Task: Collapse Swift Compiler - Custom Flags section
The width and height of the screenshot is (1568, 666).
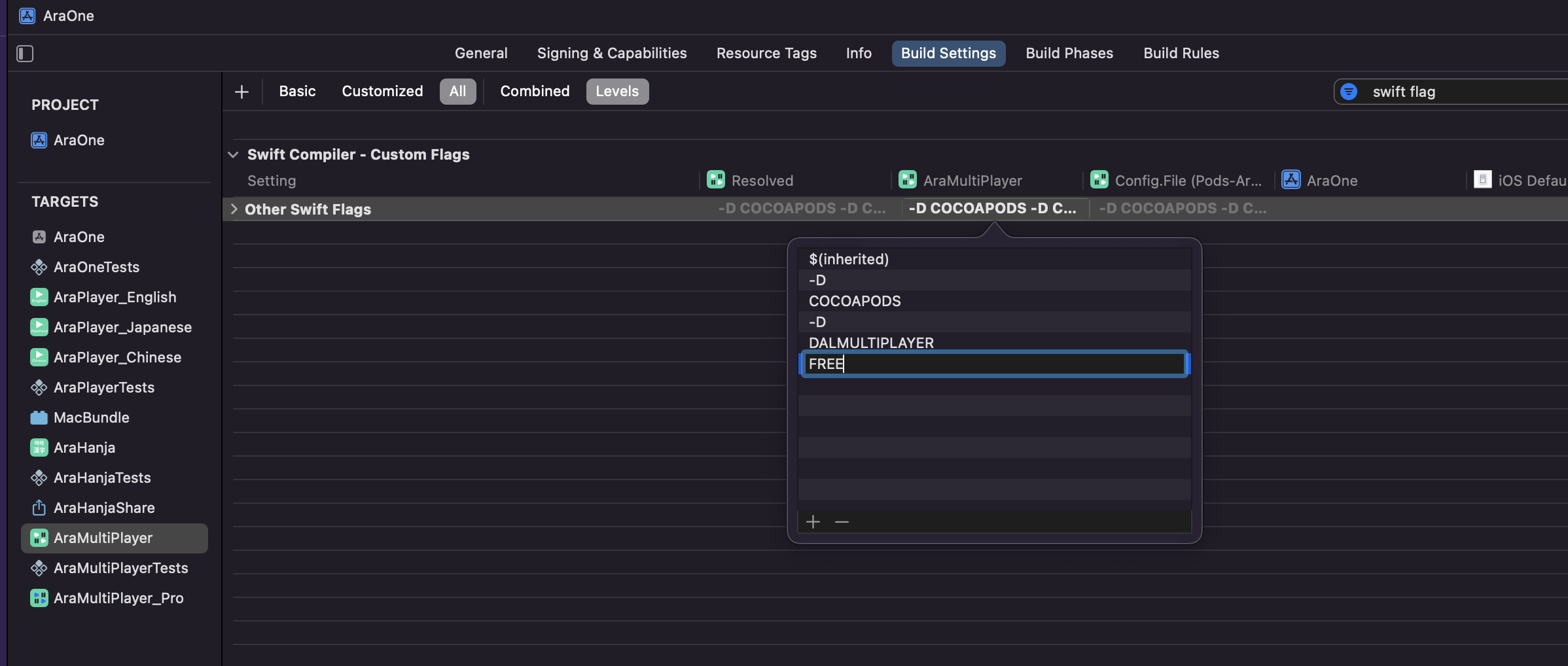Action: pos(233,154)
